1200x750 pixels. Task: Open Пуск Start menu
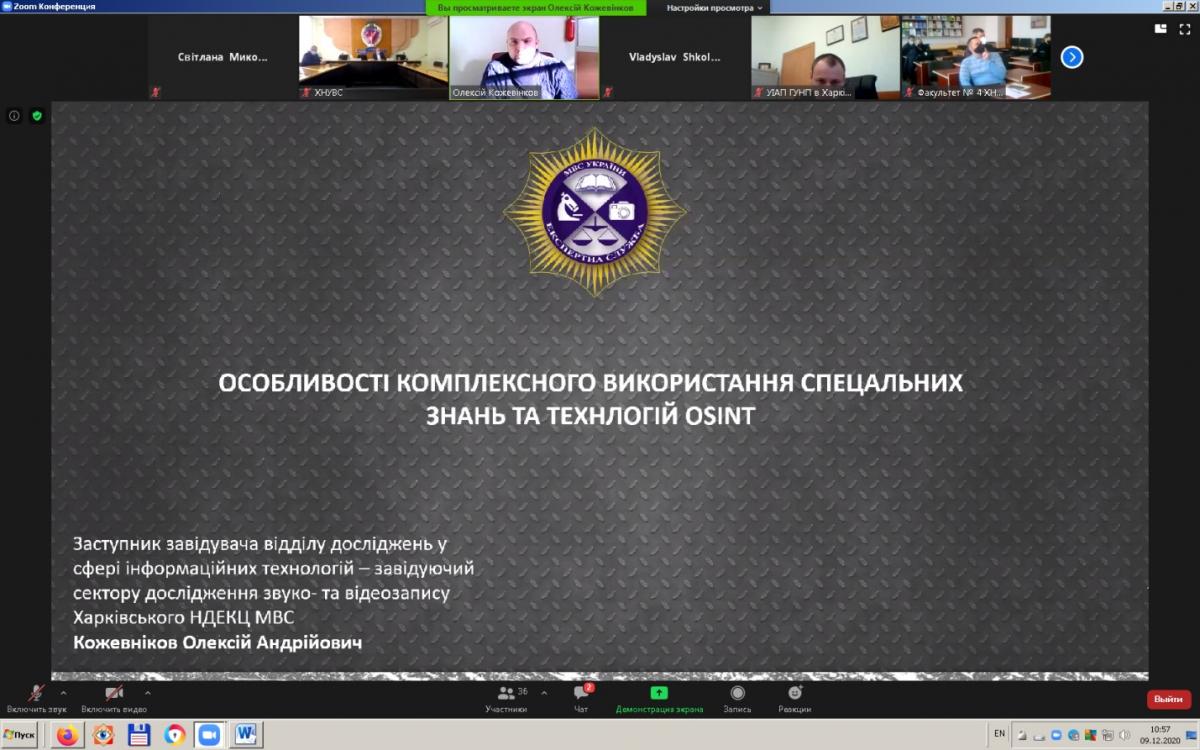pyautogui.click(x=20, y=735)
